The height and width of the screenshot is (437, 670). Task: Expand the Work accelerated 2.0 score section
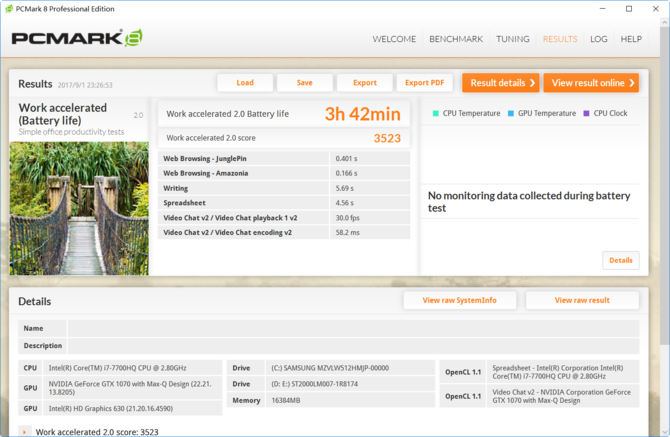pos(25,432)
